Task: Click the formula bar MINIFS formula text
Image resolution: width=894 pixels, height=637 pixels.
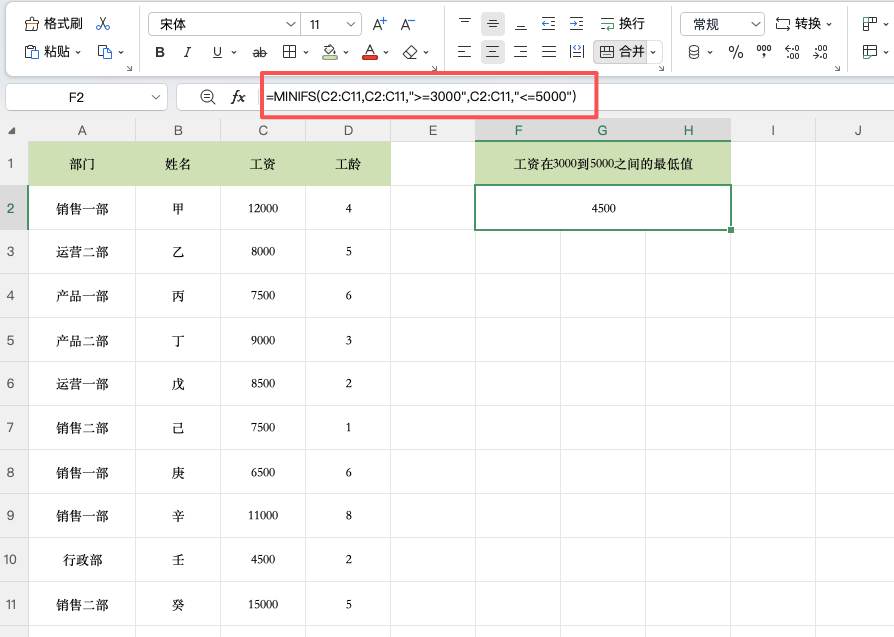Action: pyautogui.click(x=421, y=96)
